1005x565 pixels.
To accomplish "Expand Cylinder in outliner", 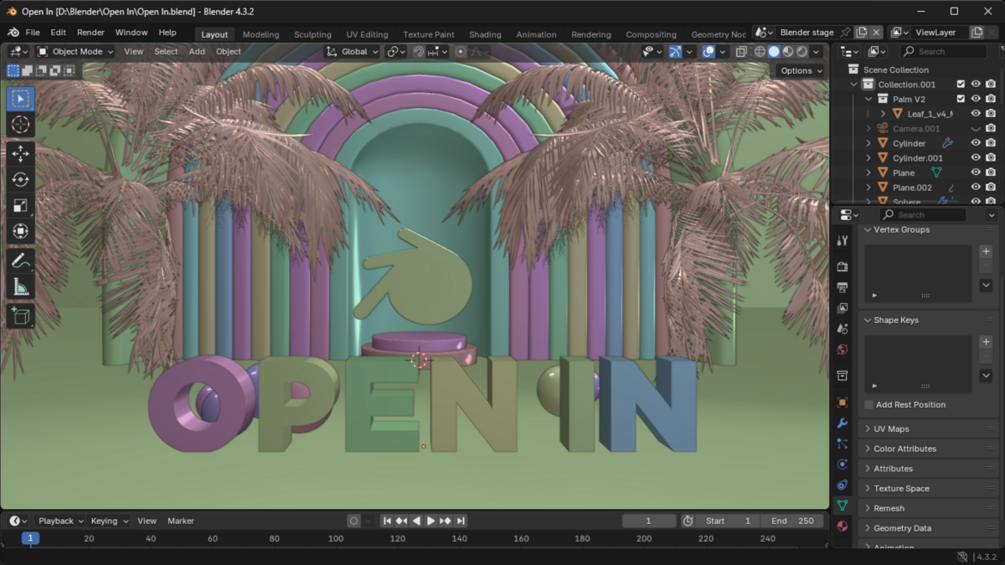I will pos(868,143).
